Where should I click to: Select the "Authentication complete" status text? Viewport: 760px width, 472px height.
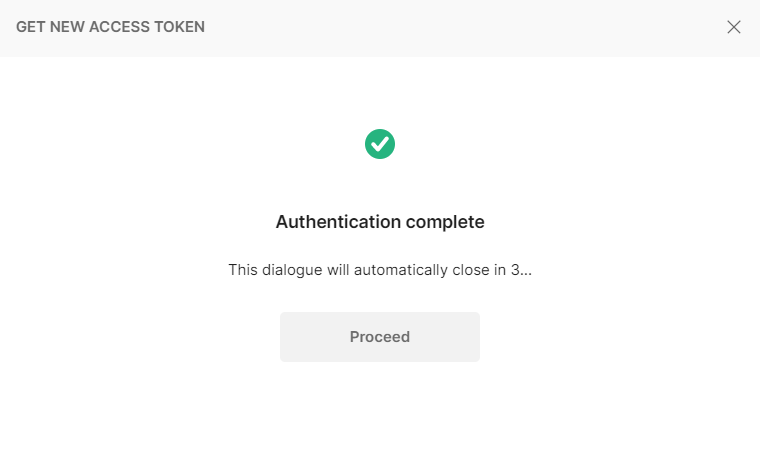[x=380, y=222]
